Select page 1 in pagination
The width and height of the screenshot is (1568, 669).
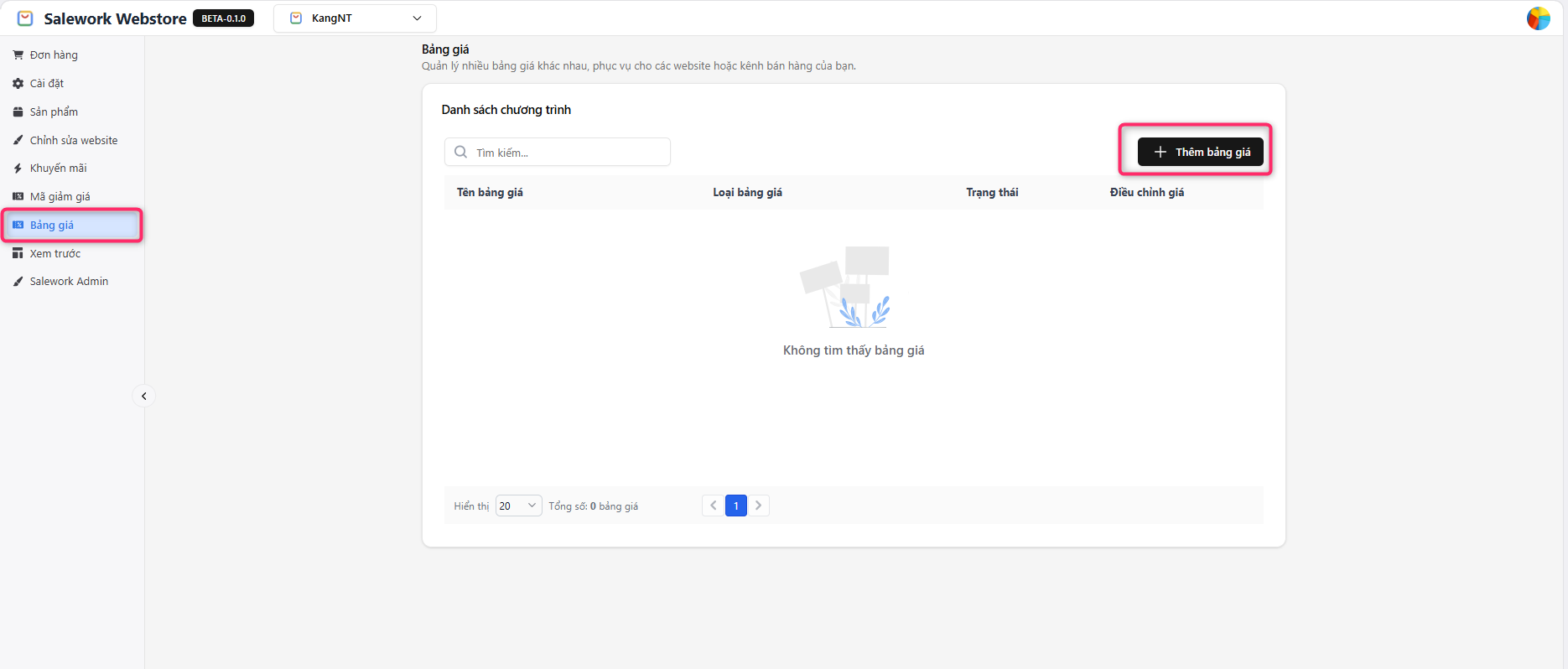[x=736, y=506]
